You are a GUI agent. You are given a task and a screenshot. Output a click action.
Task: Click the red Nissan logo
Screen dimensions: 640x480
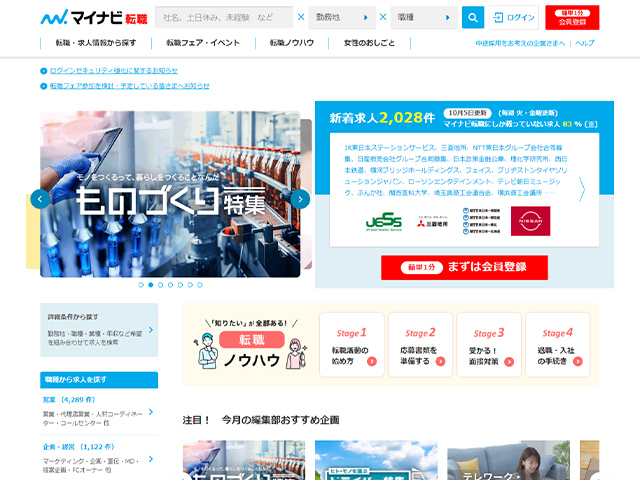530,221
